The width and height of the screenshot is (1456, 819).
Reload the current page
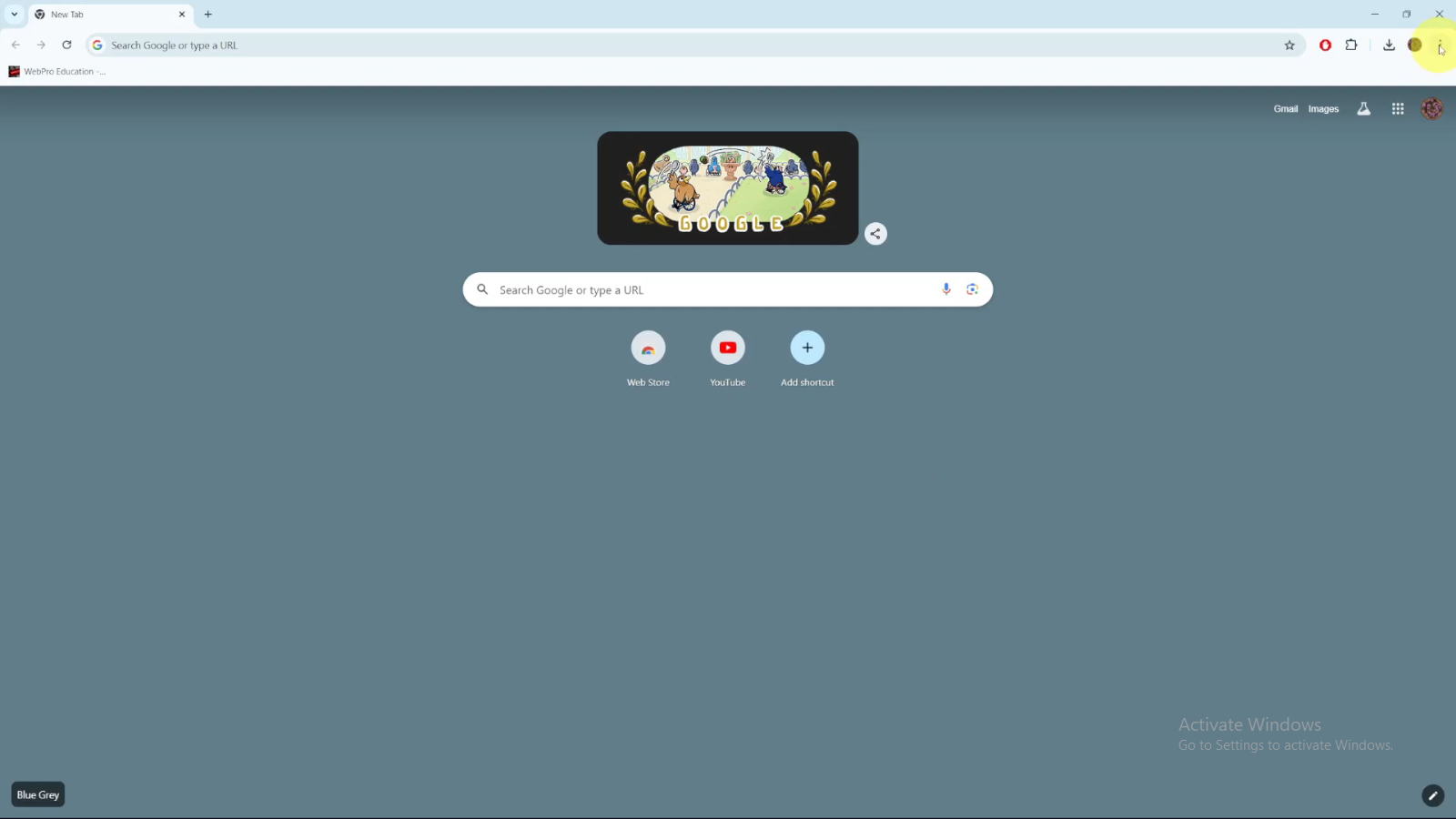(66, 45)
